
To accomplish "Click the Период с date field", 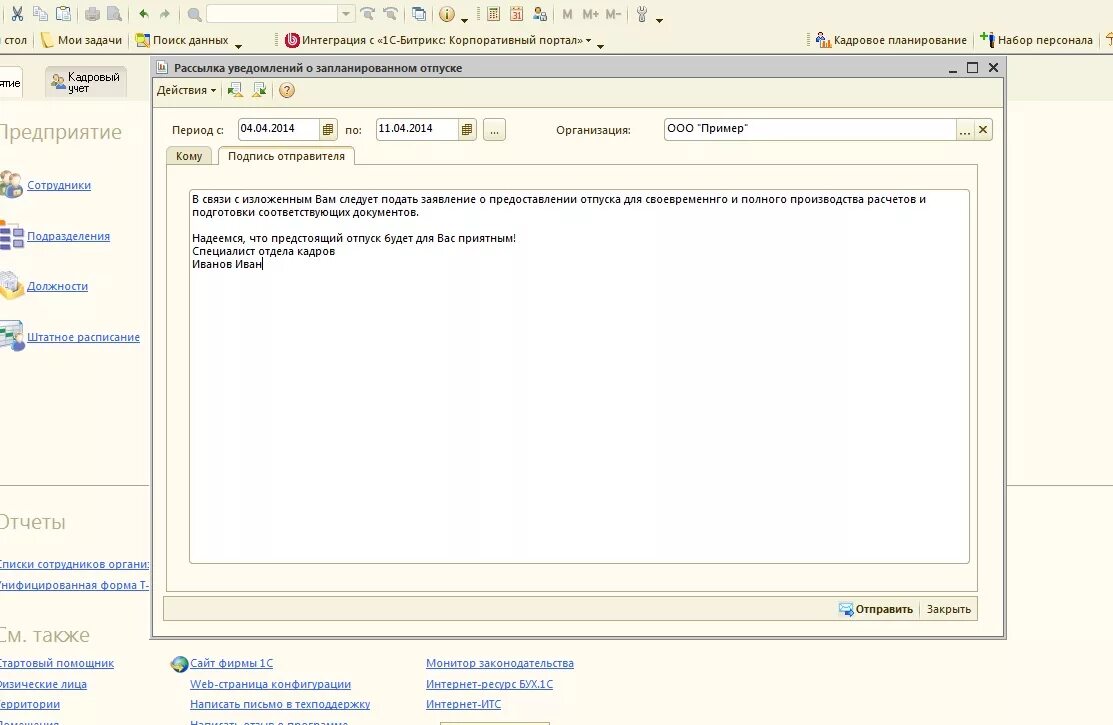I will tap(278, 129).
